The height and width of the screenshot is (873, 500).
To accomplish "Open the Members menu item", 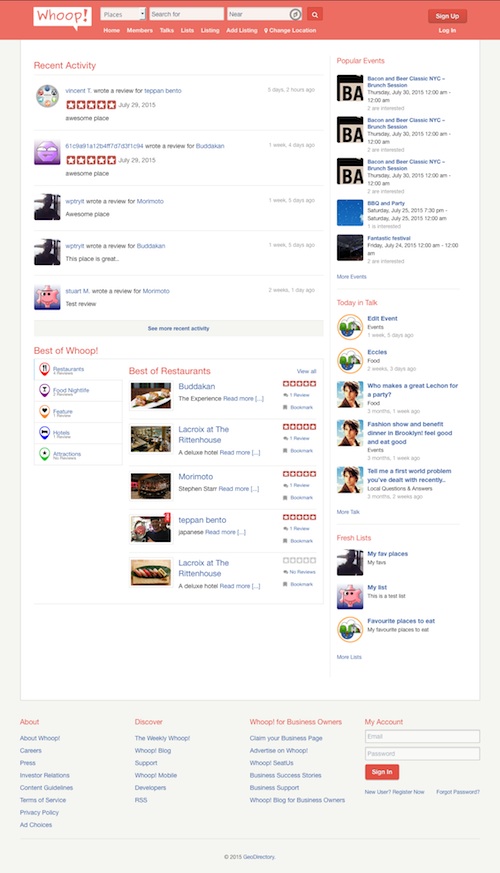I will pyautogui.click(x=140, y=31).
